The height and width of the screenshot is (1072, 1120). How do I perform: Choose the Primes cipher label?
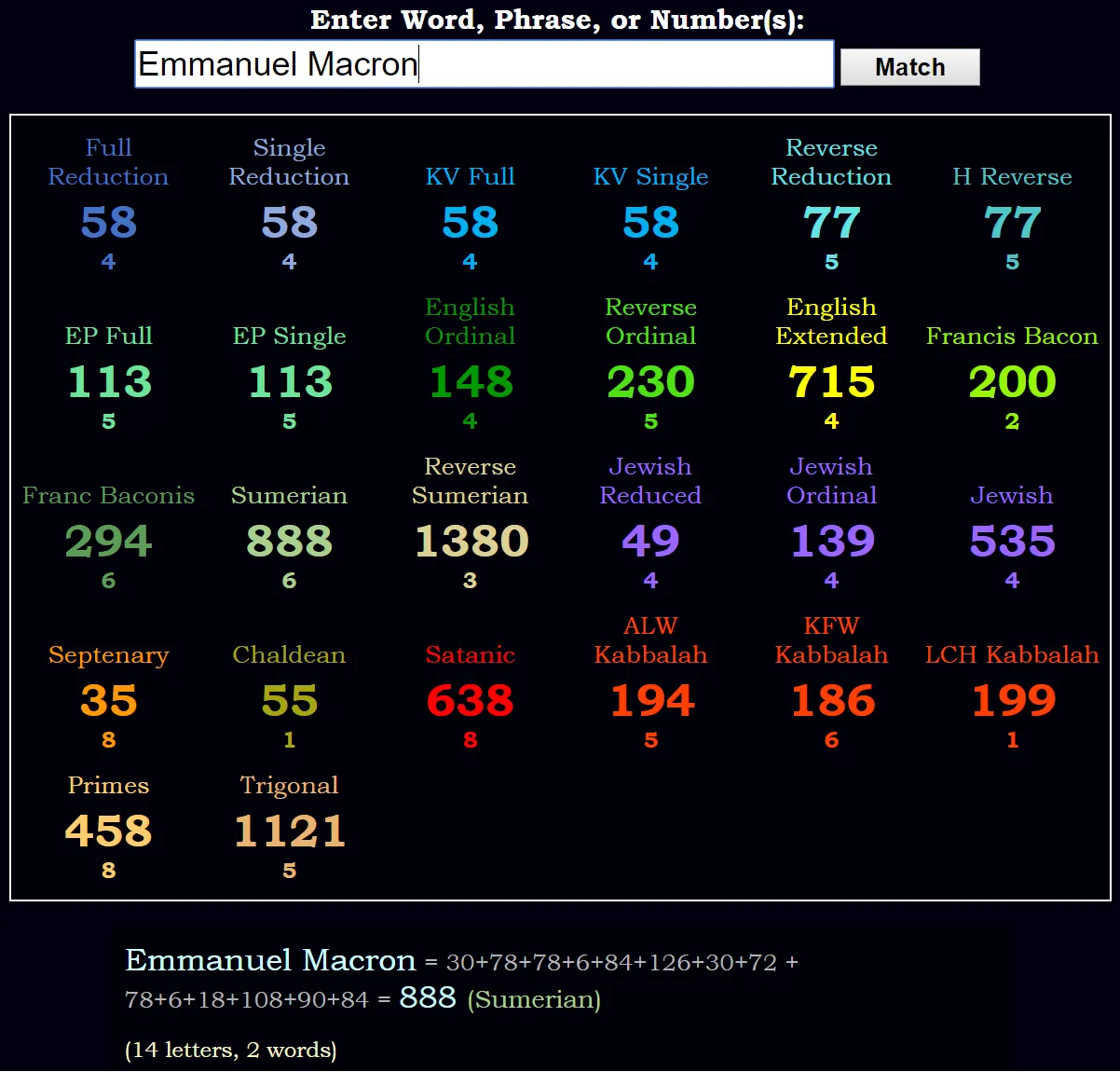pos(108,785)
